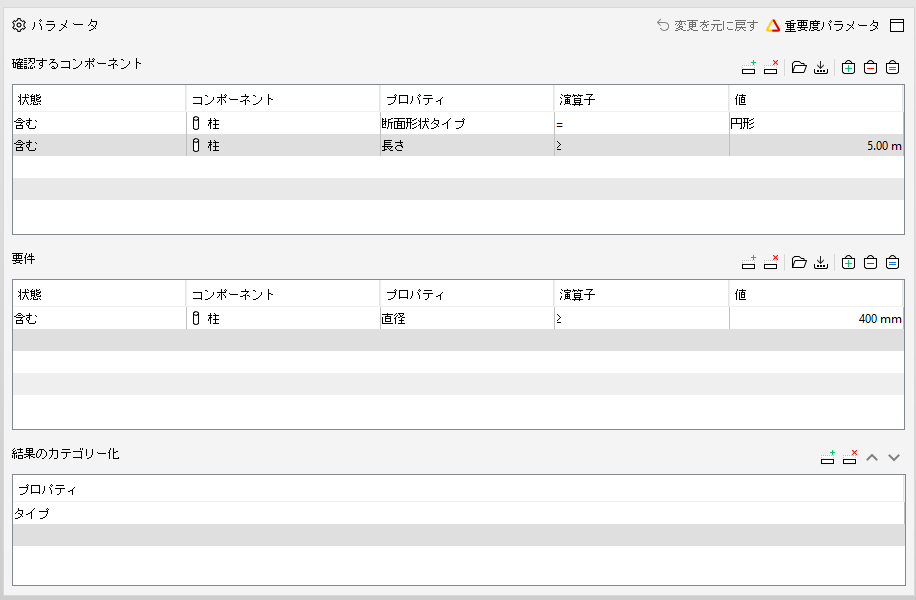The image size is (916, 600).
Task: Click コンポーネント header in 確認するコンポーネント table
Action: pos(283,99)
